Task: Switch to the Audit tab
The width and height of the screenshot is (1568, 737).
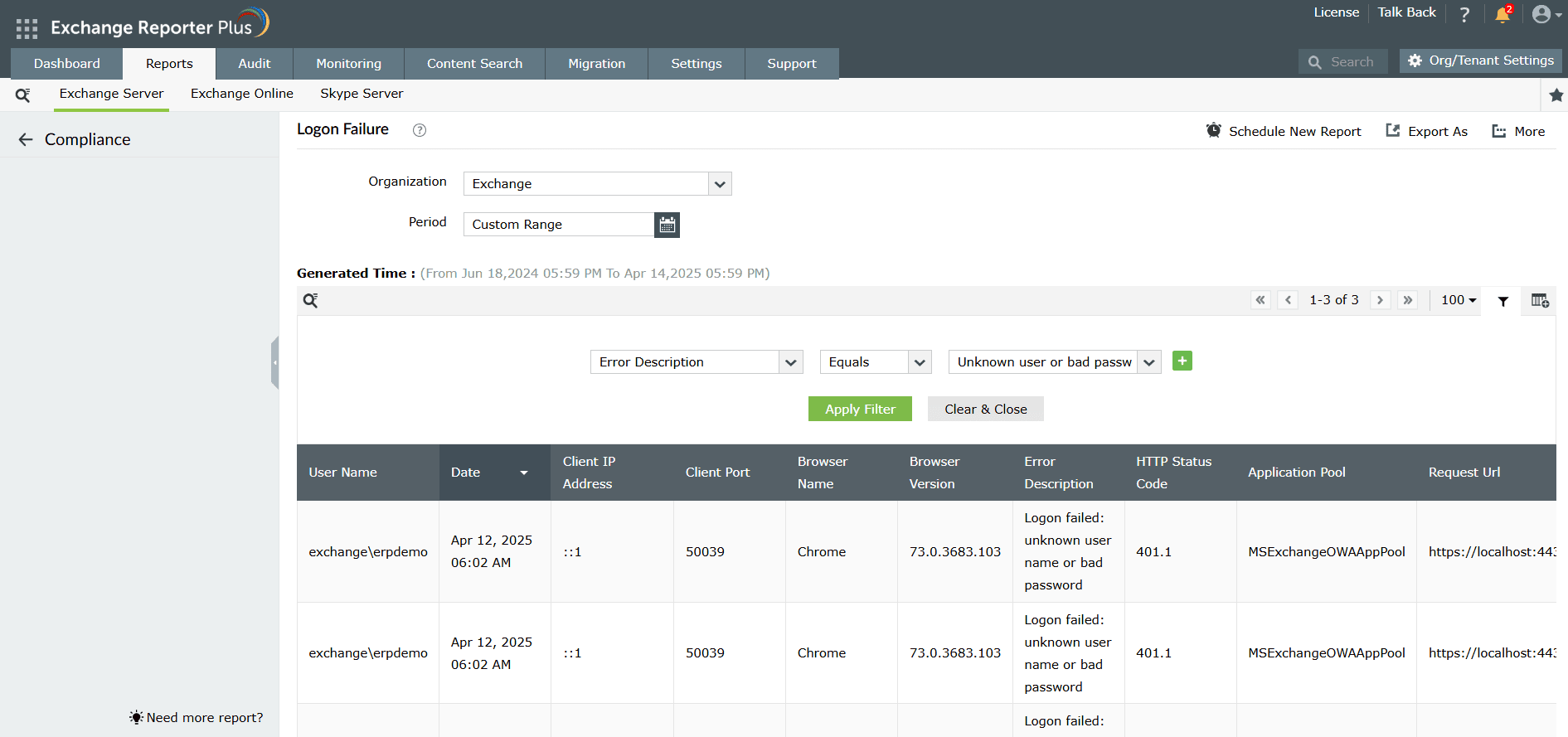Action: click(255, 64)
